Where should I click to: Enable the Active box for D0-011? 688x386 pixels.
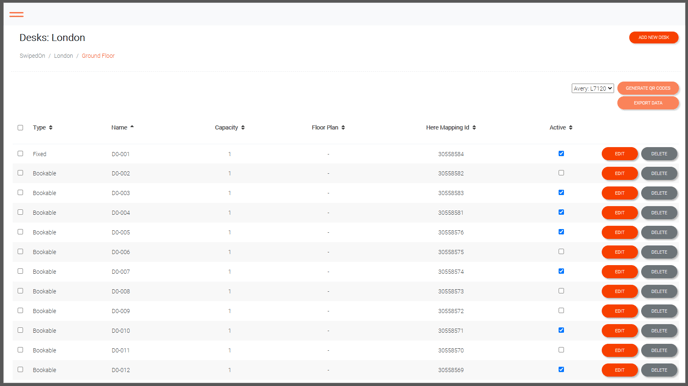click(x=561, y=350)
